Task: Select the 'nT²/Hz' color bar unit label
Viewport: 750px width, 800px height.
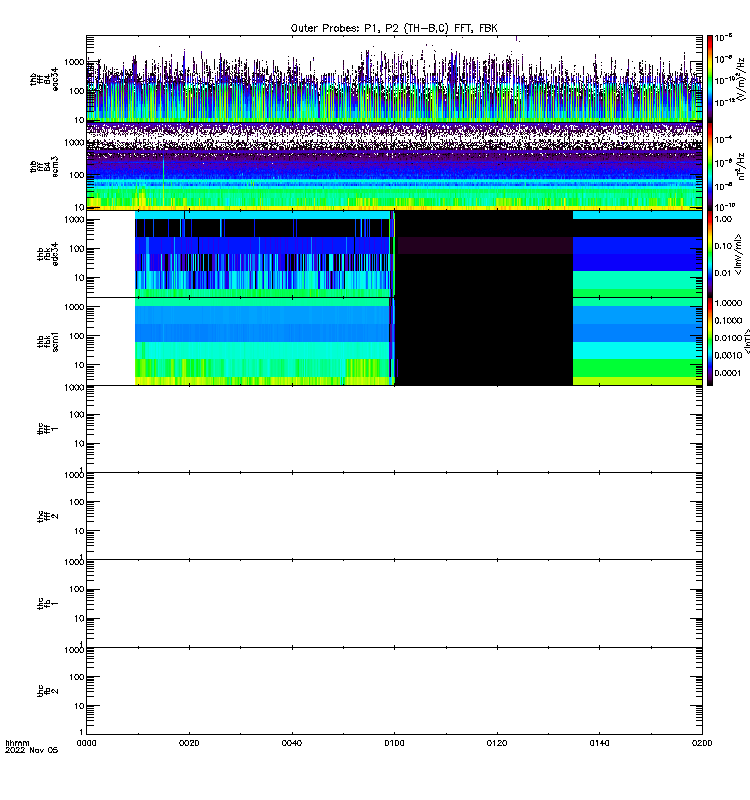Action: tap(743, 166)
